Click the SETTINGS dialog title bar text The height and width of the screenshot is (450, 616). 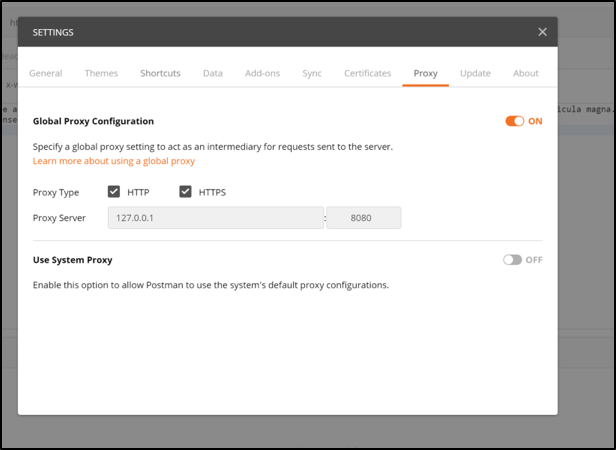click(53, 32)
